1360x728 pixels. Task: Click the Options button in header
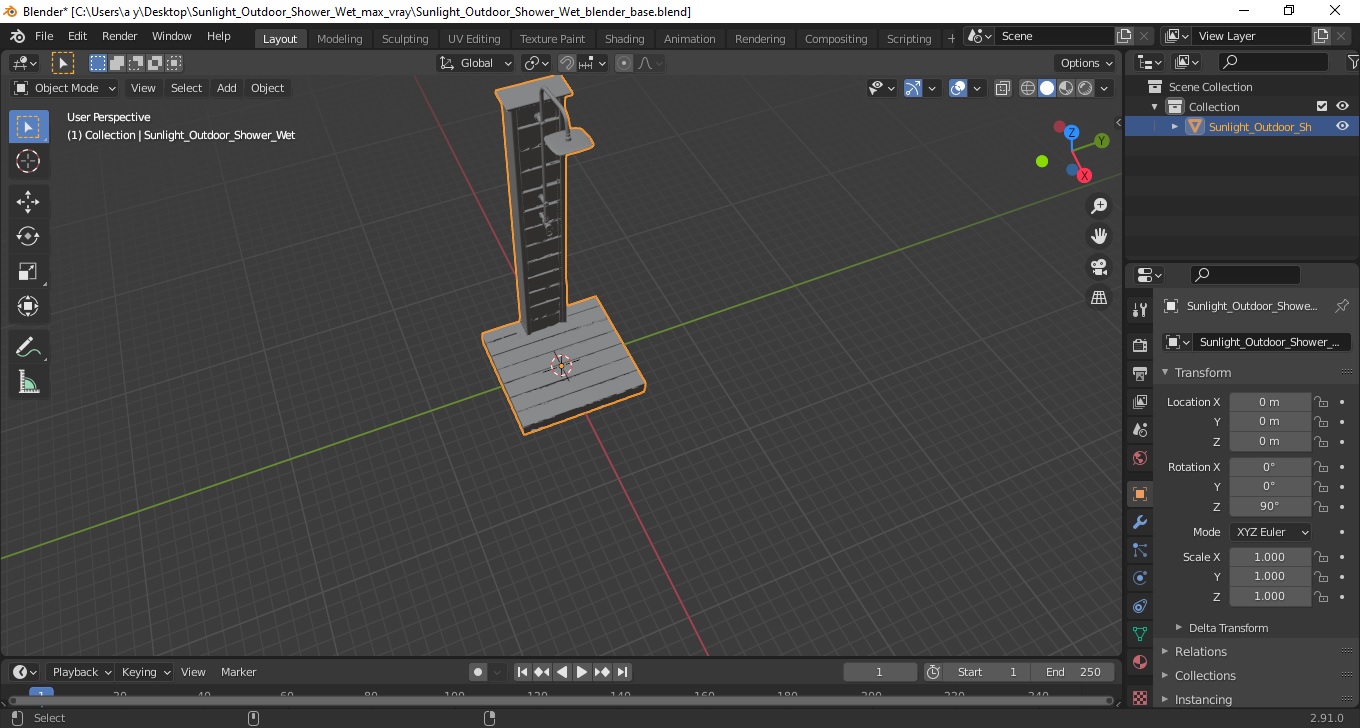click(1087, 63)
